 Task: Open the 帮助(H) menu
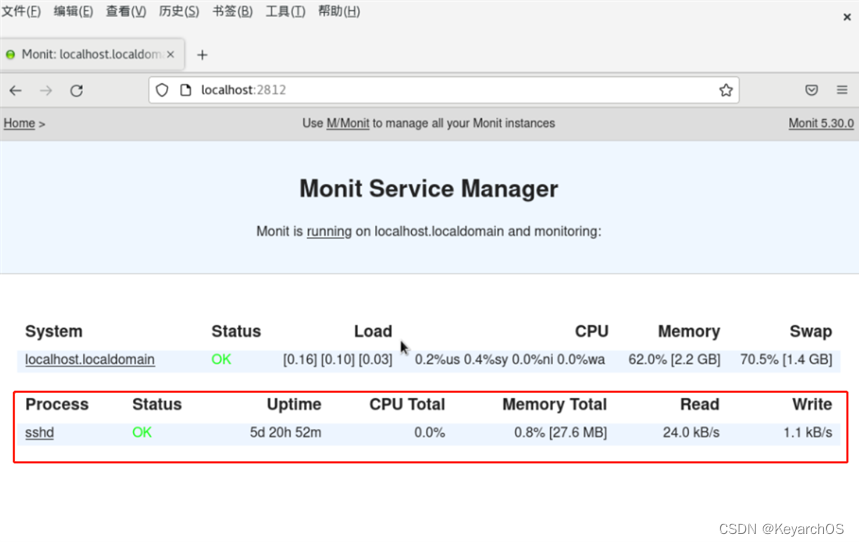pyautogui.click(x=339, y=11)
